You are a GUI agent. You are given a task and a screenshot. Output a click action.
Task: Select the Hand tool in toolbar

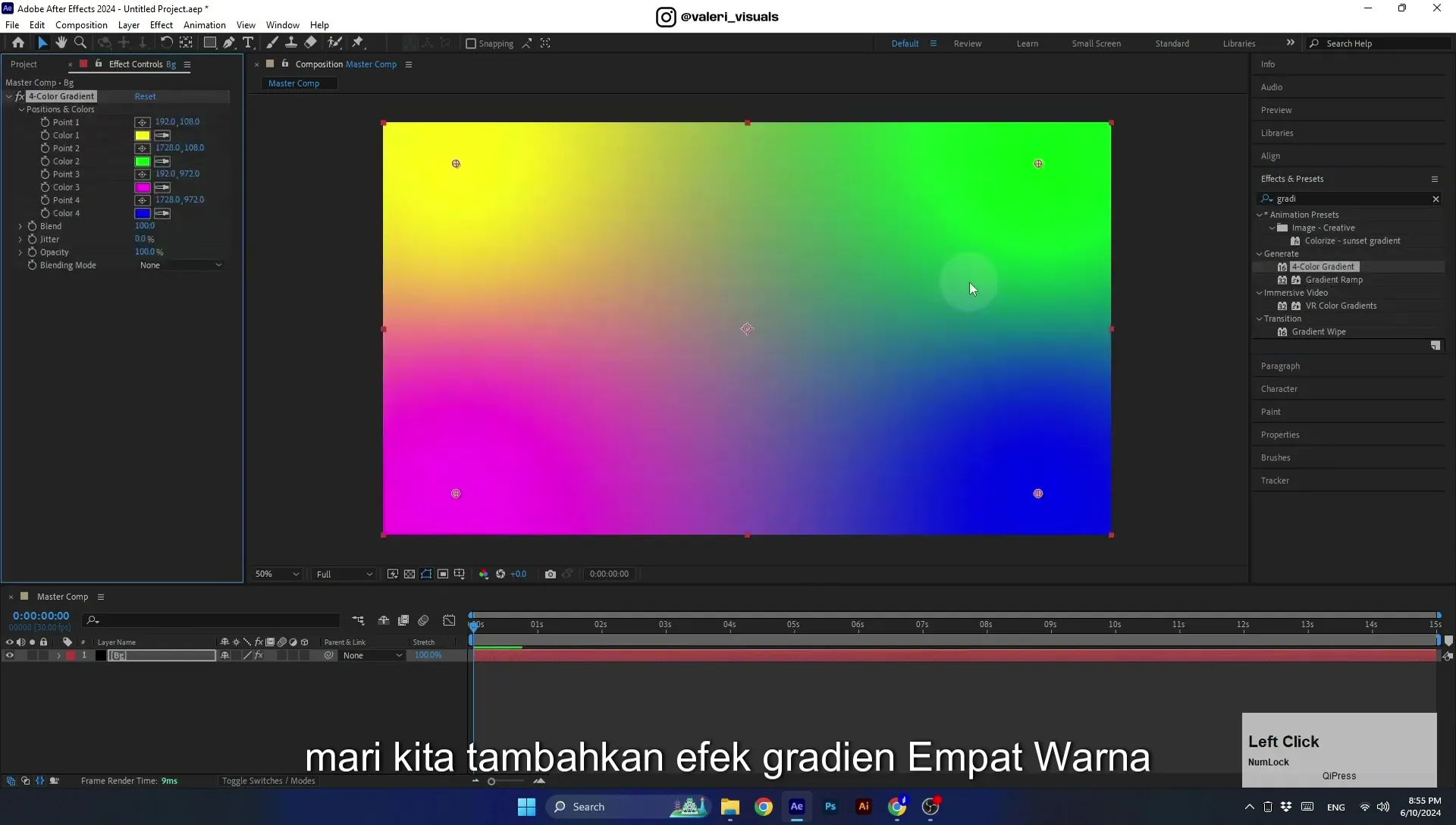coord(61,43)
